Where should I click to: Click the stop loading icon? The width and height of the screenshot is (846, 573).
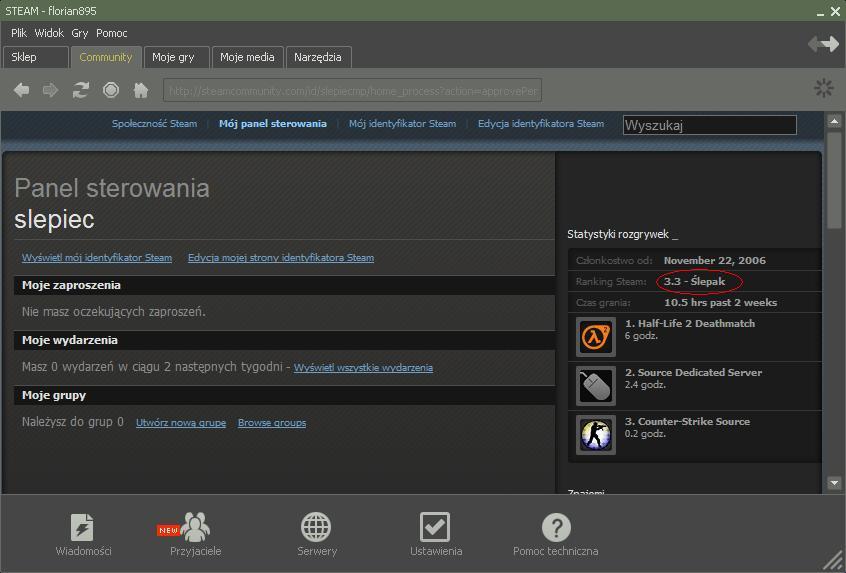pos(111,90)
